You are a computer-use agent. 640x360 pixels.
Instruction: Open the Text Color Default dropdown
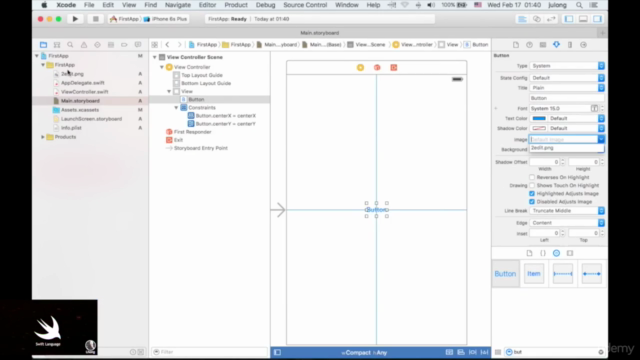coord(576,118)
